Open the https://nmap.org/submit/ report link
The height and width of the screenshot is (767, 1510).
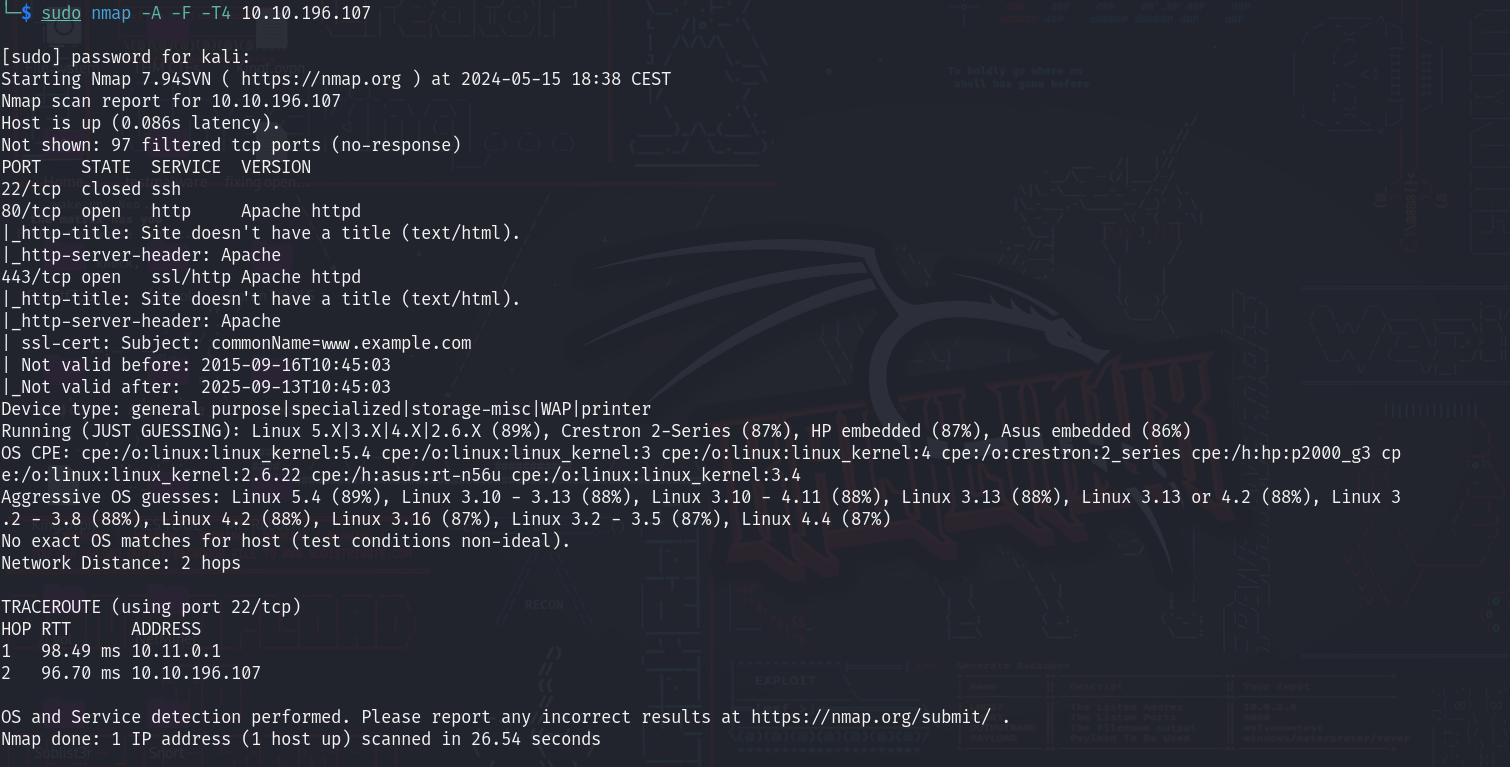871,717
